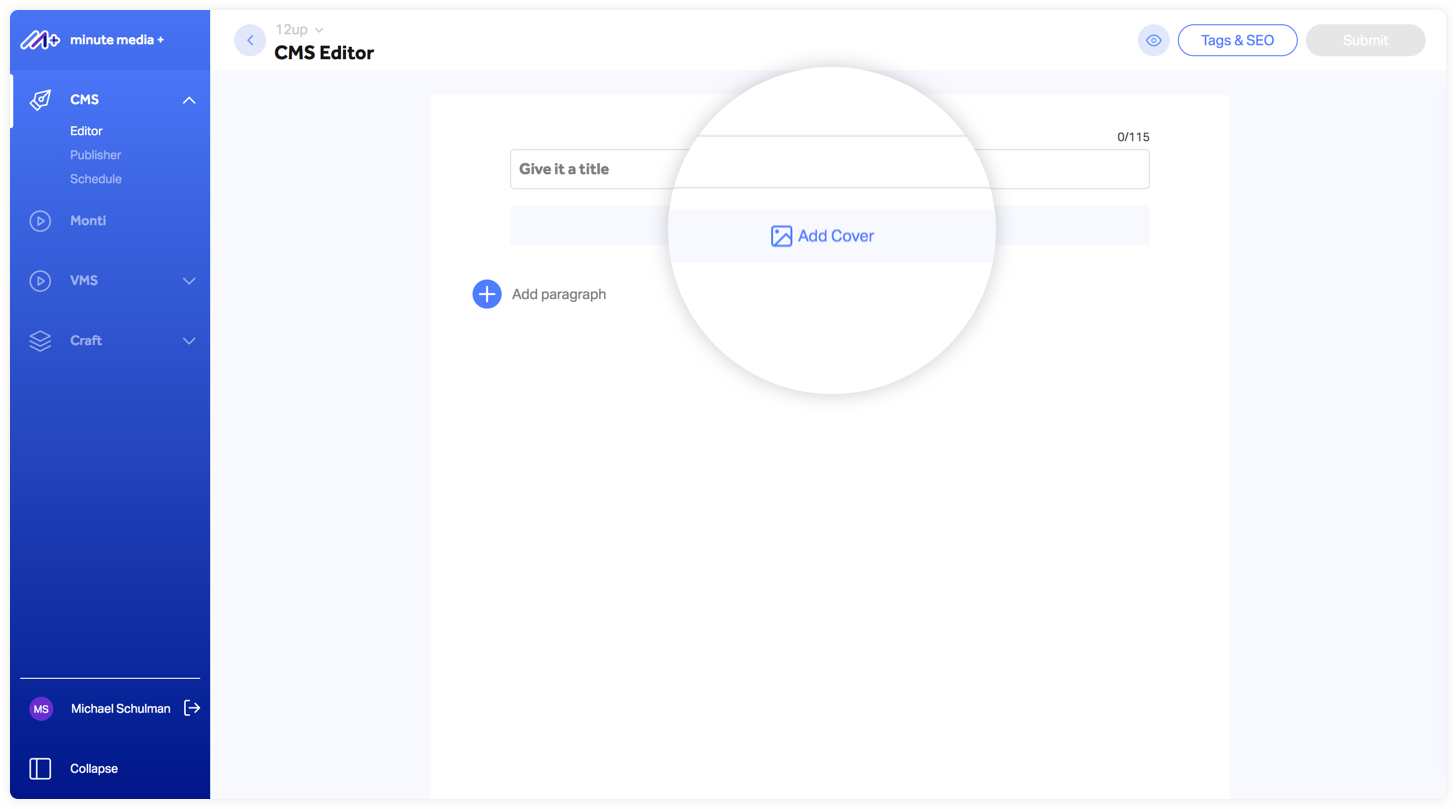This screenshot has height=809, width=1456.
Task: Click the Collapse sidebar label
Action: (94, 769)
